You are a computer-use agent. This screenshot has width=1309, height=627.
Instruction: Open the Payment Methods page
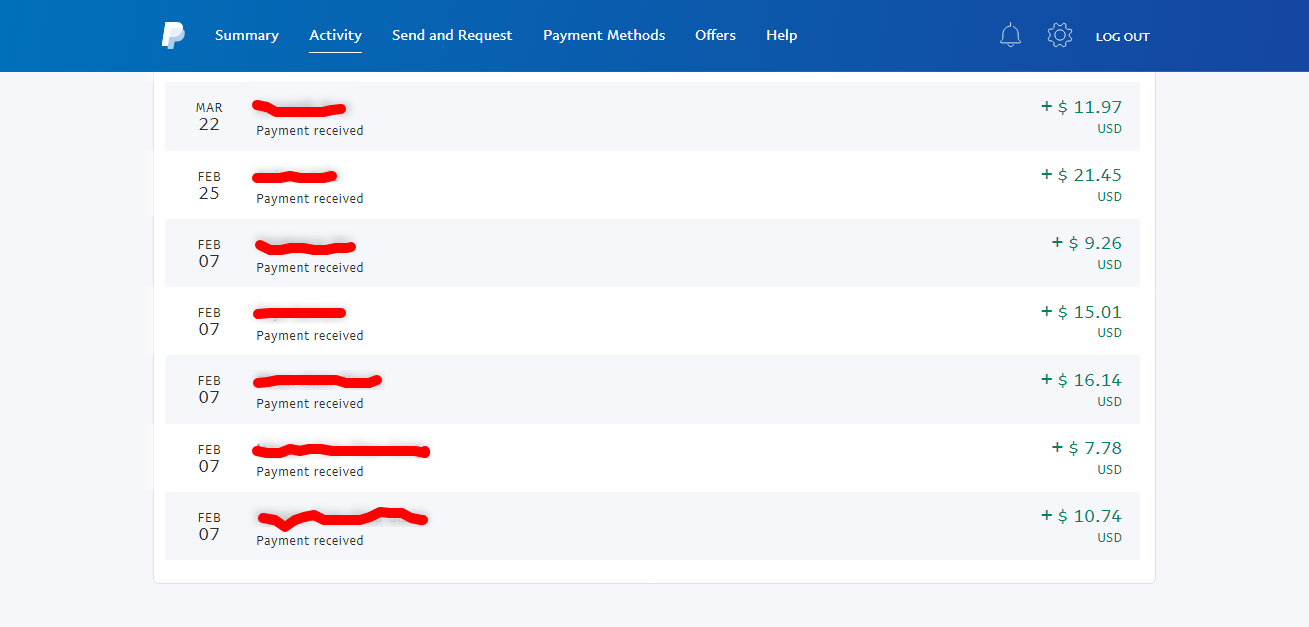coord(604,35)
